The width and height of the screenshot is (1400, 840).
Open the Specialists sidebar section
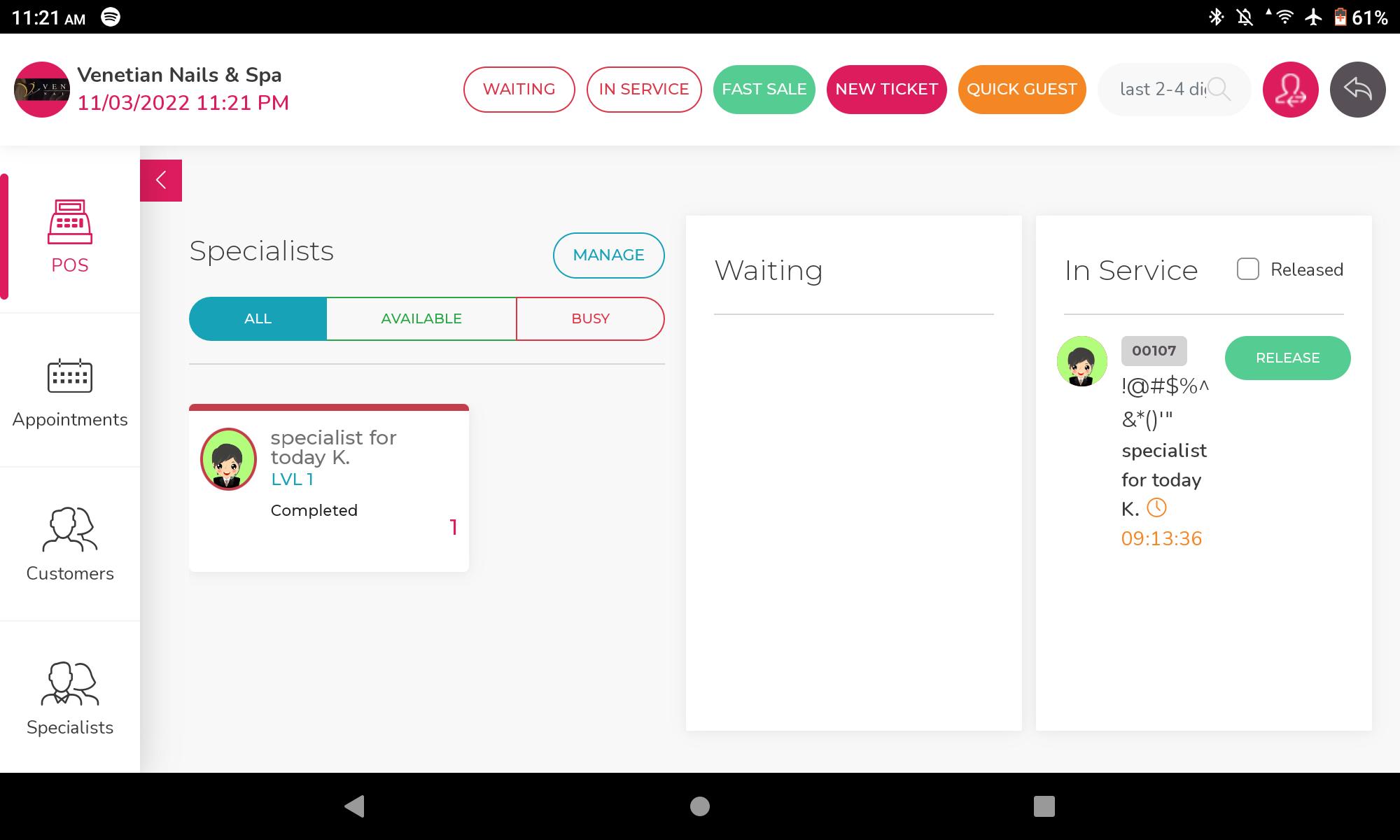pyautogui.click(x=70, y=699)
